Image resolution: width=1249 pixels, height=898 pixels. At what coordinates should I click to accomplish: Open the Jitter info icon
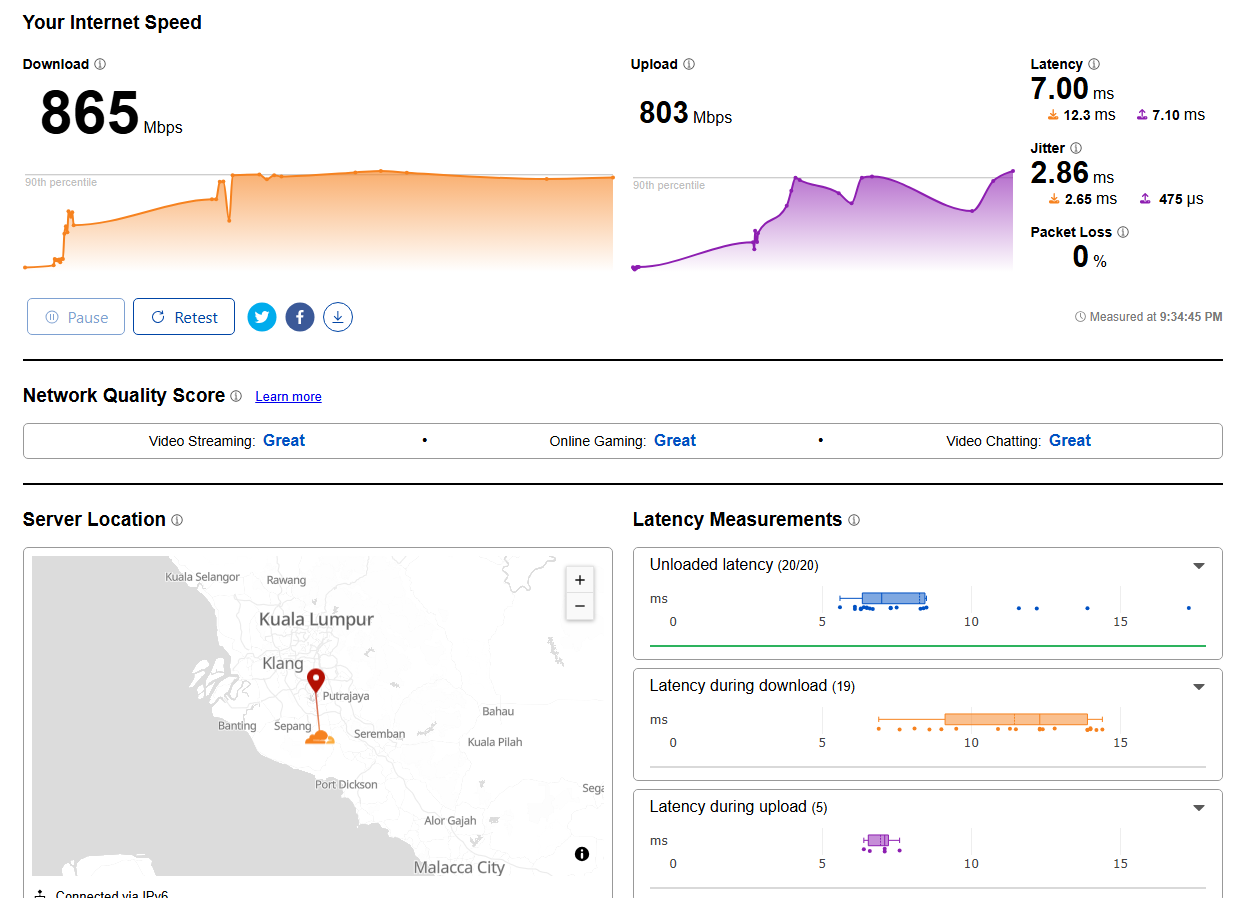pos(1076,148)
